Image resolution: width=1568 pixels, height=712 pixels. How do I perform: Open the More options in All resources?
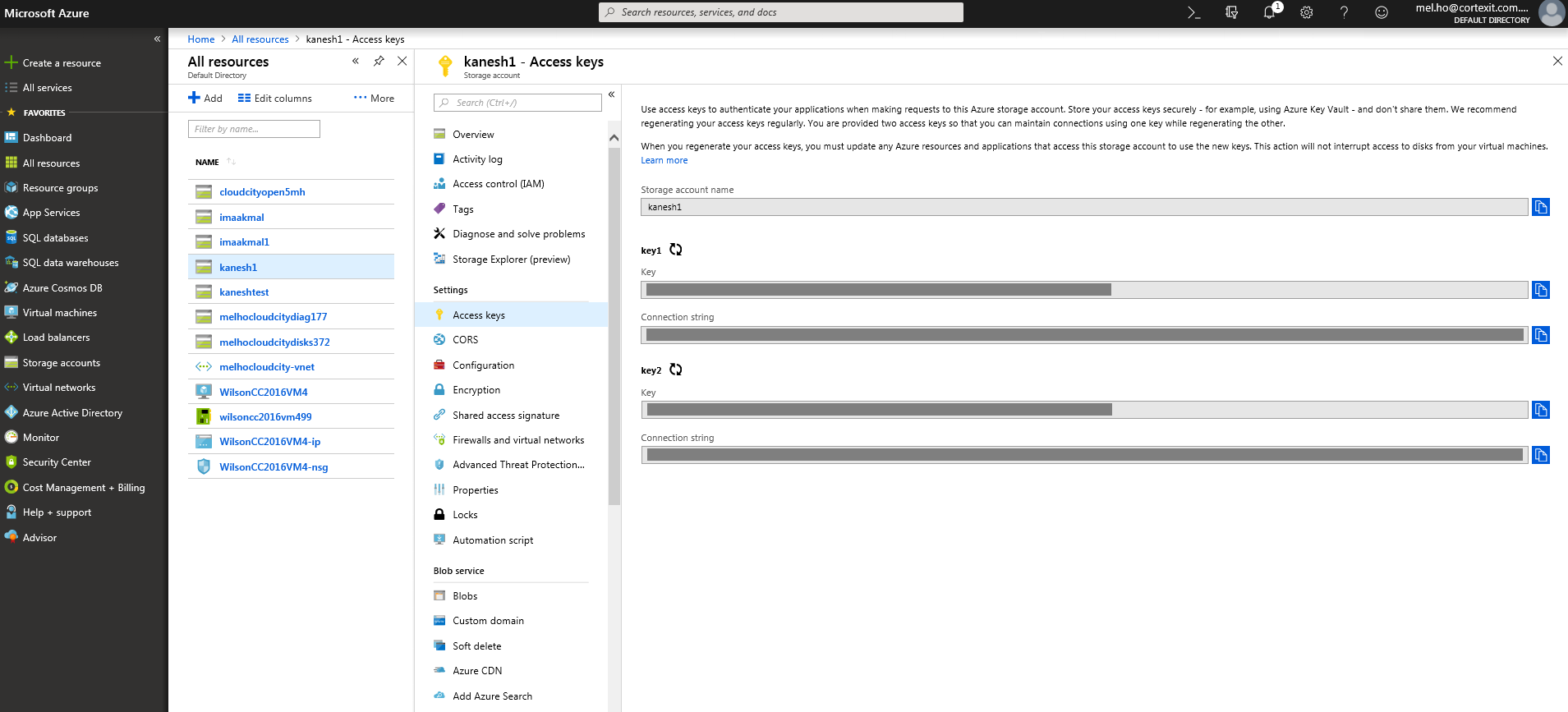[x=374, y=98]
